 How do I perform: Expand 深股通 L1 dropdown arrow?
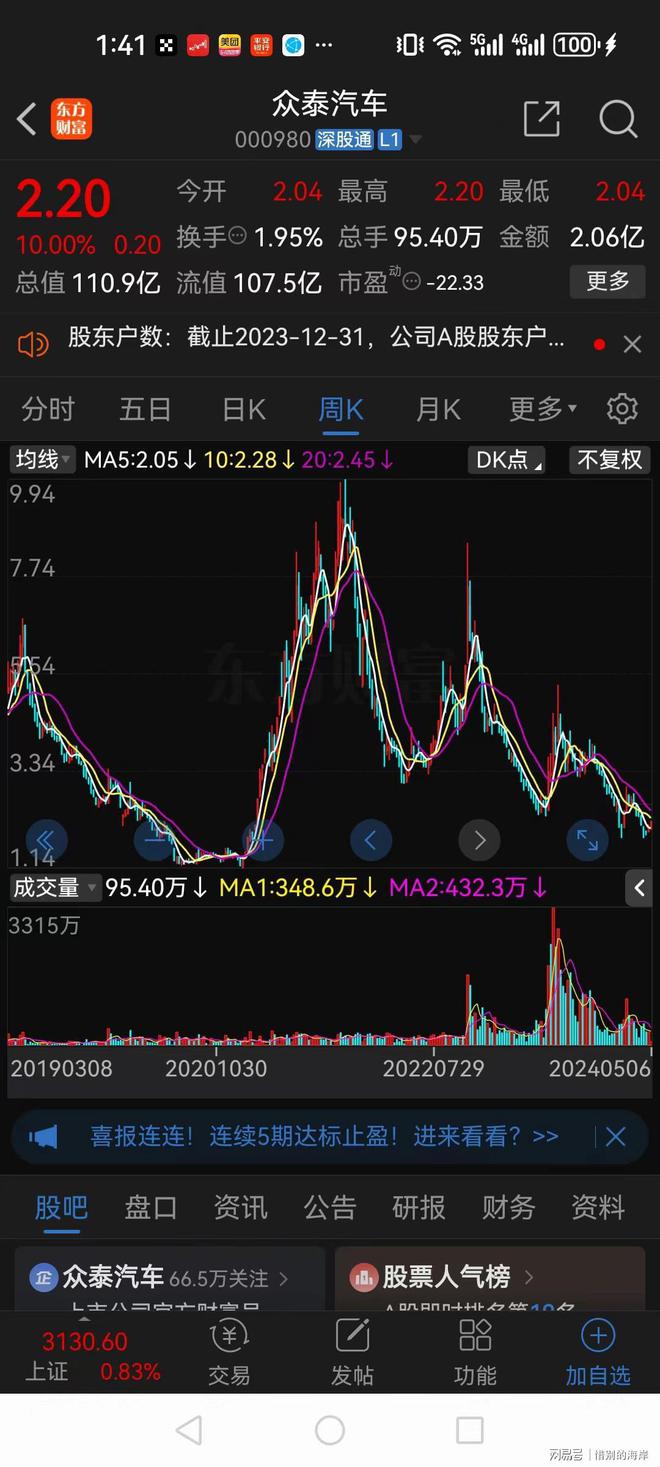point(416,141)
